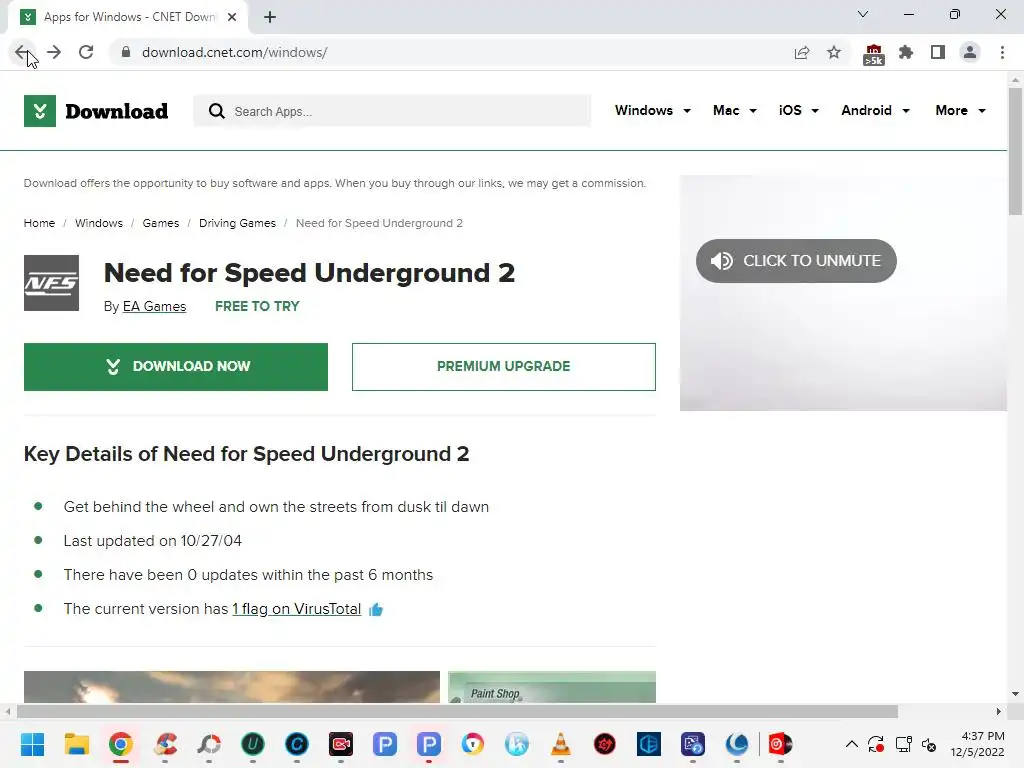Click the thumbs-up icon beside VirusTotal

click(376, 609)
